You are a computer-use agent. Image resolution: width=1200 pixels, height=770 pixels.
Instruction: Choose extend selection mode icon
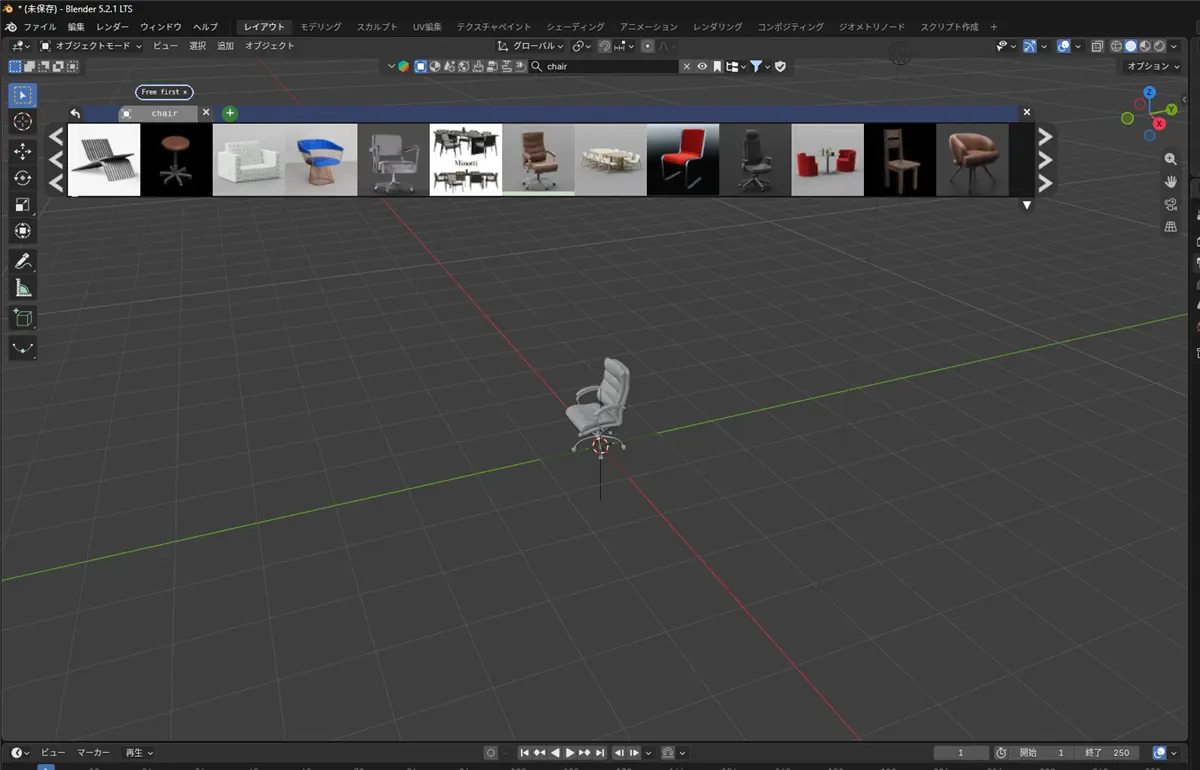[x=29, y=67]
